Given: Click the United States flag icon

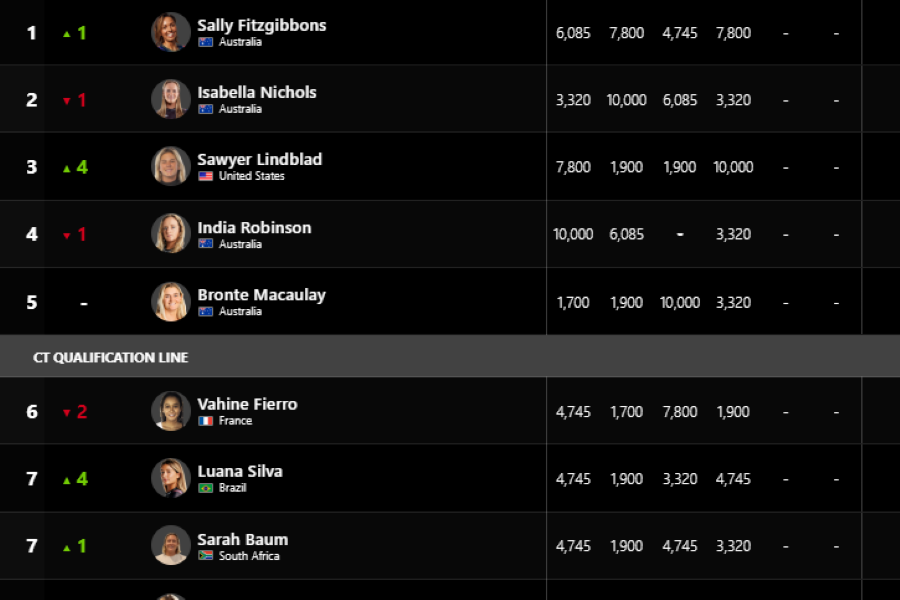Looking at the screenshot, I should 205,176.
